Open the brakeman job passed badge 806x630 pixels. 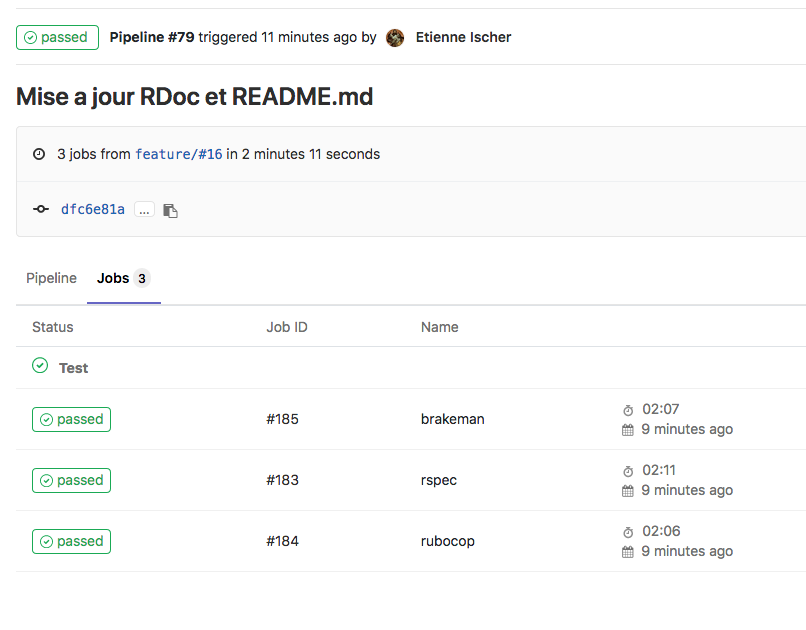(x=71, y=419)
